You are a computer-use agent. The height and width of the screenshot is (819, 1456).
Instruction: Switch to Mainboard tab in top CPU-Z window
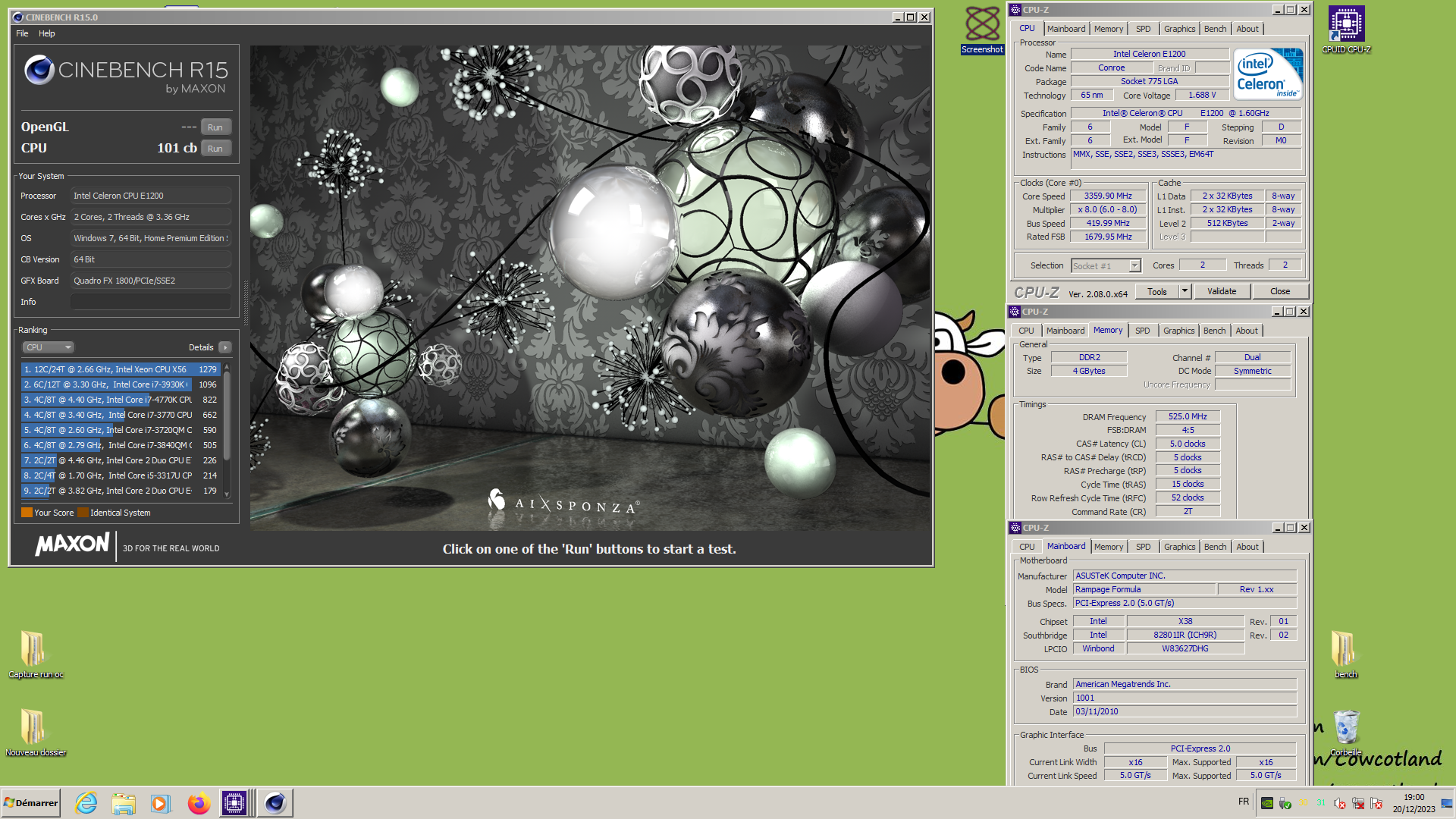1065,29
